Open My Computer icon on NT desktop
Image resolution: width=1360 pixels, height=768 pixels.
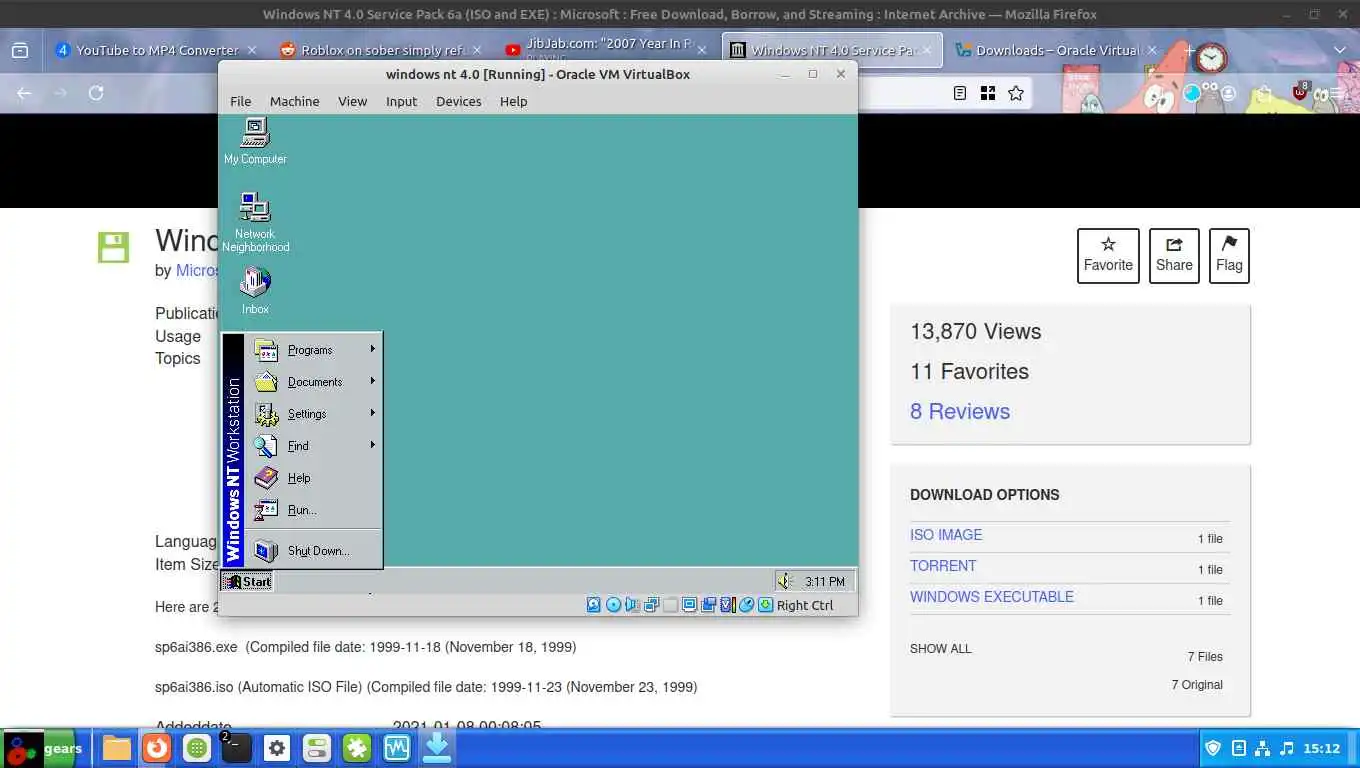click(x=255, y=141)
